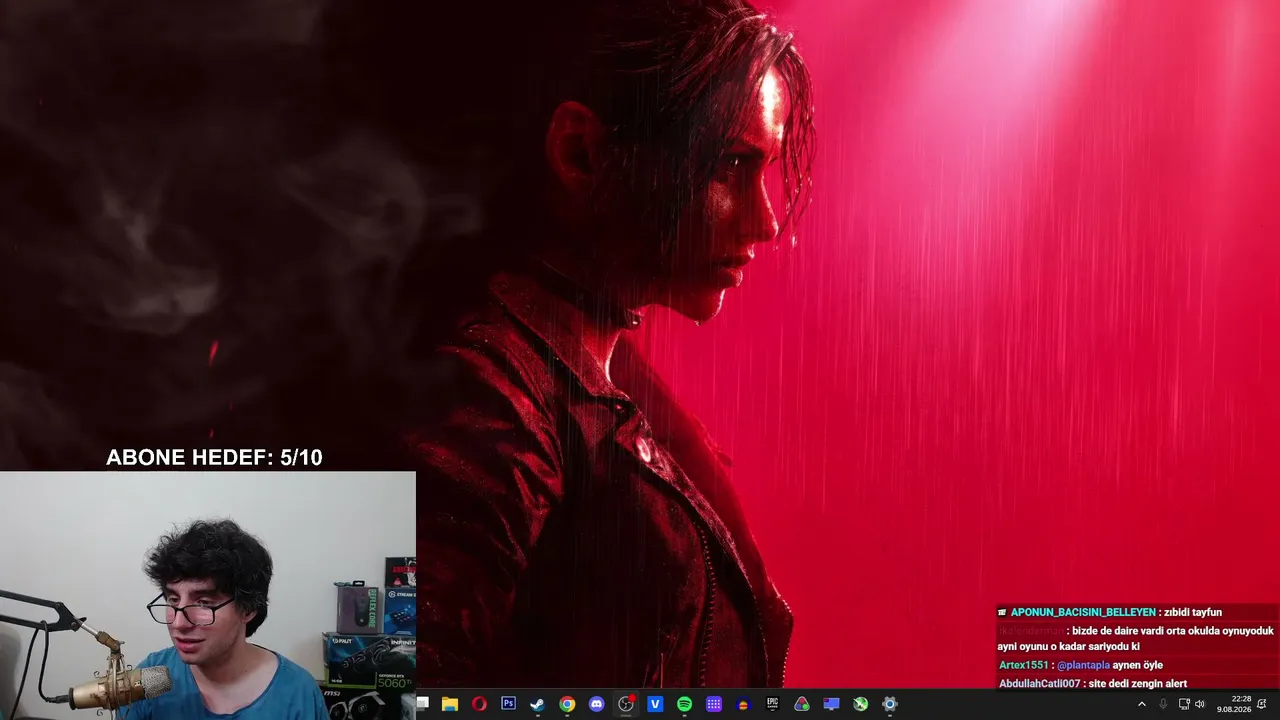The width and height of the screenshot is (1280, 720).
Task: Open Photoshop from the taskbar
Action: pyautogui.click(x=508, y=704)
